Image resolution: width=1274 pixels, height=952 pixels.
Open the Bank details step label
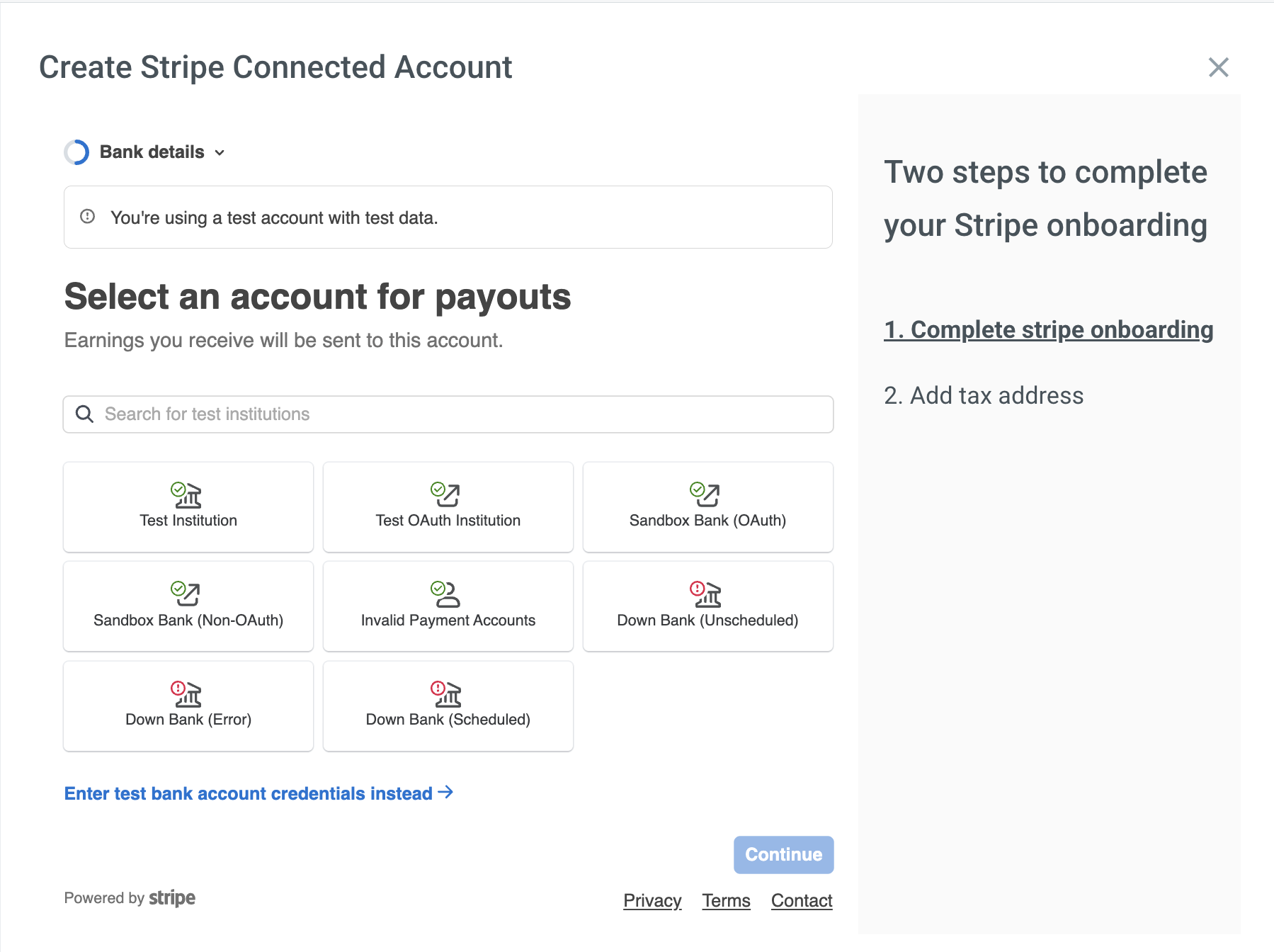tap(152, 152)
